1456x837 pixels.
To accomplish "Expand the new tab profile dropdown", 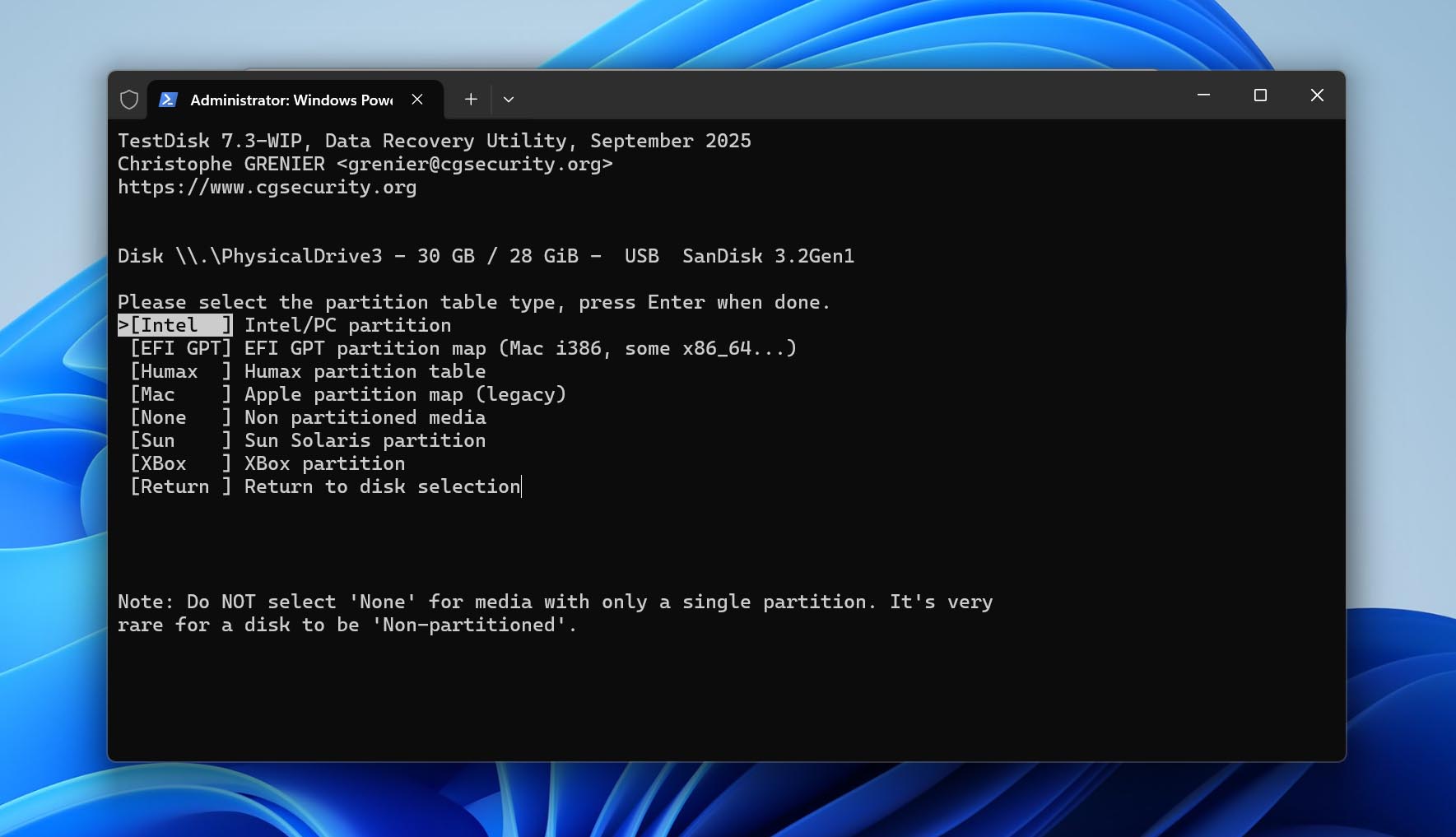I will click(509, 100).
